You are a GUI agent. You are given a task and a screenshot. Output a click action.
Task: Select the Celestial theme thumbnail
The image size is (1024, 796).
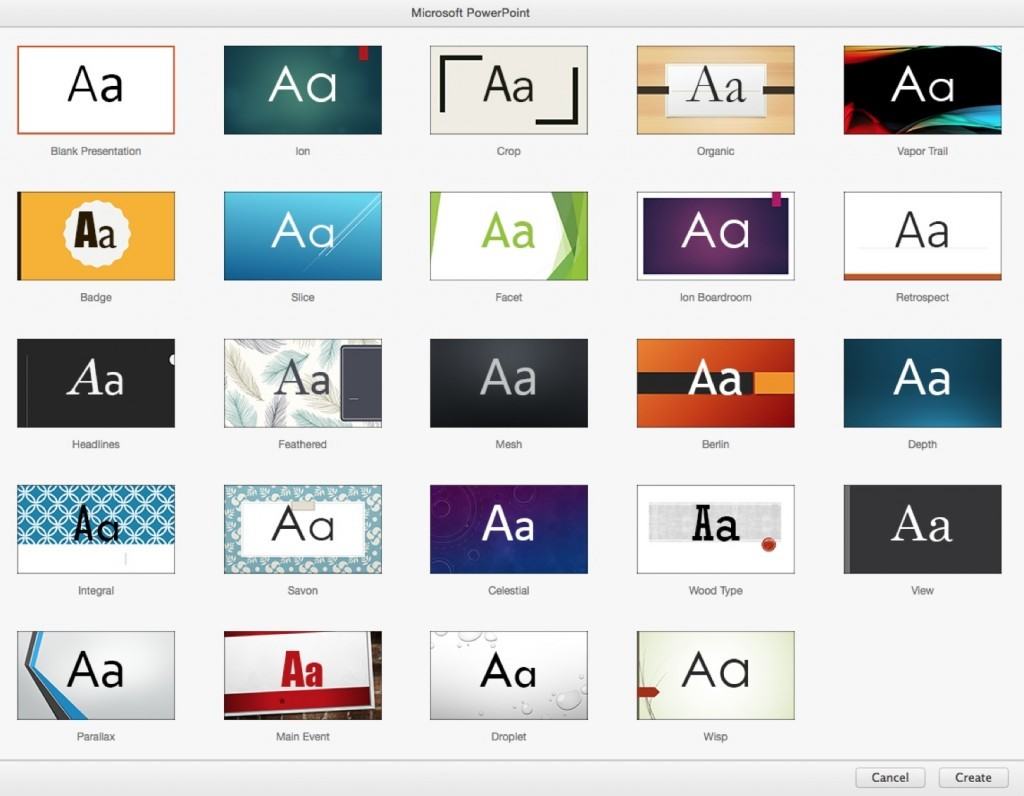[x=509, y=530]
